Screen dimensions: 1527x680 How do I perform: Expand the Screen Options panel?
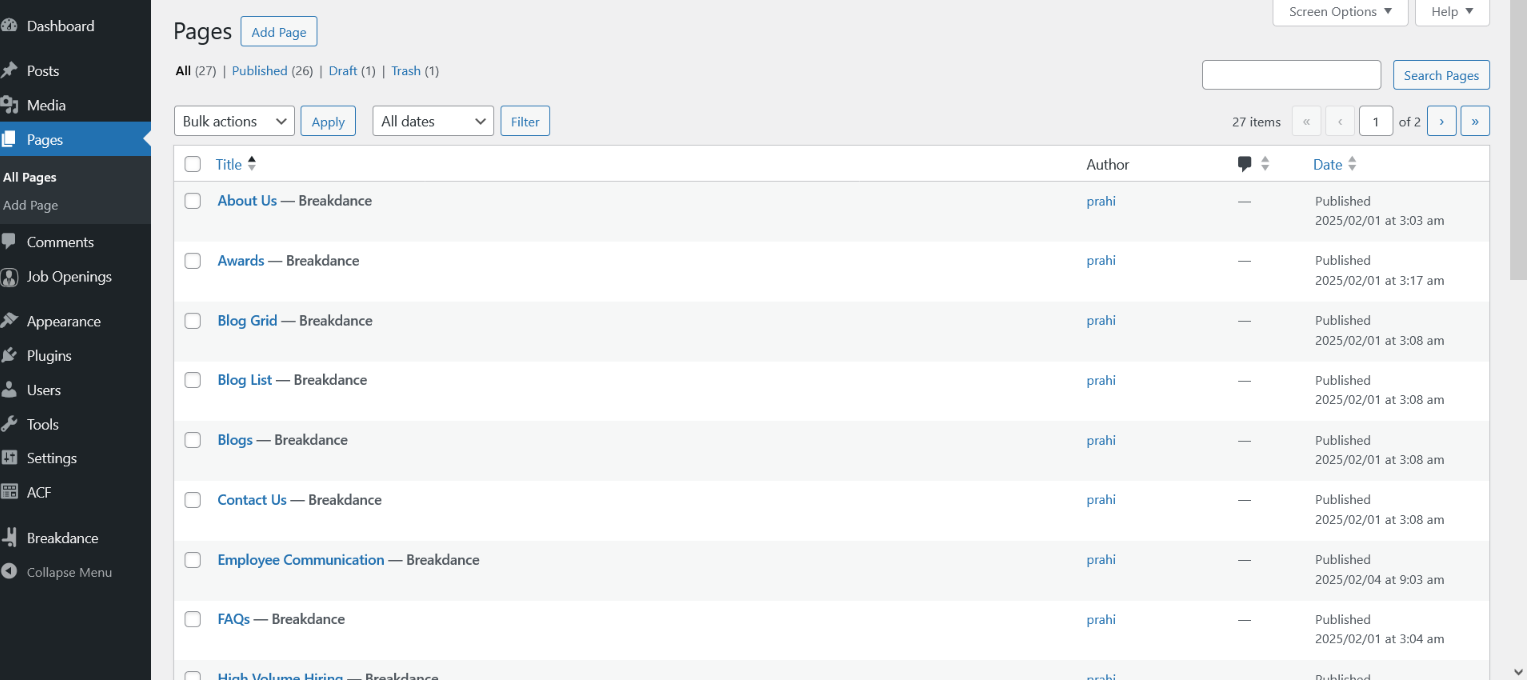[x=1340, y=12]
